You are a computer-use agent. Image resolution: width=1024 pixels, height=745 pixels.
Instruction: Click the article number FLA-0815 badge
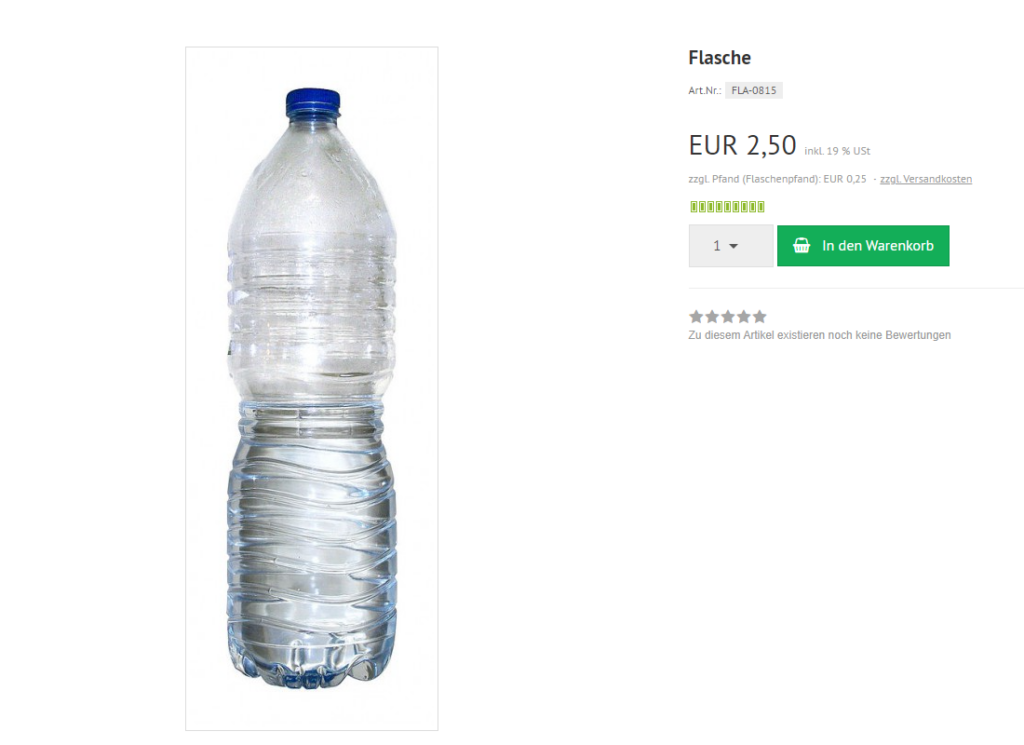(x=753, y=90)
